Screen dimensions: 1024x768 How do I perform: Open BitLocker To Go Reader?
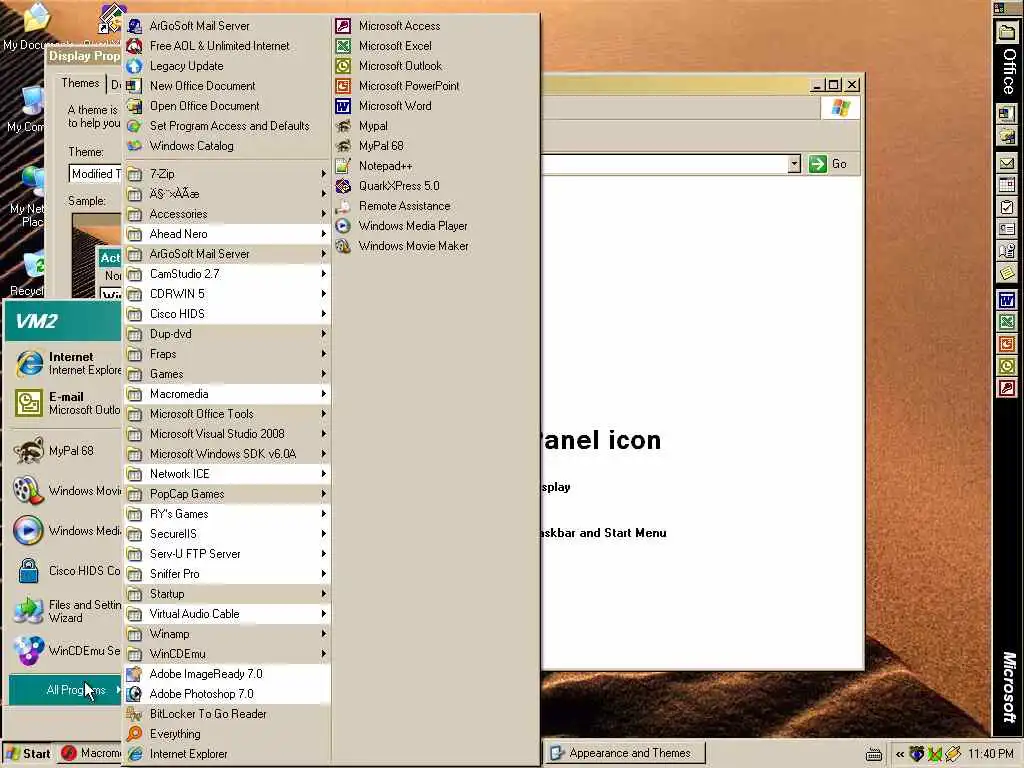tap(227, 714)
